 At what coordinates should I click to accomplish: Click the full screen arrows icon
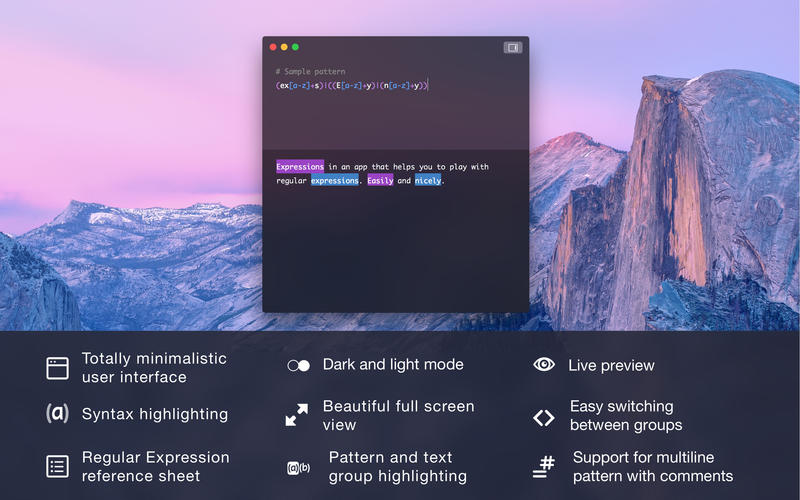pos(296,415)
